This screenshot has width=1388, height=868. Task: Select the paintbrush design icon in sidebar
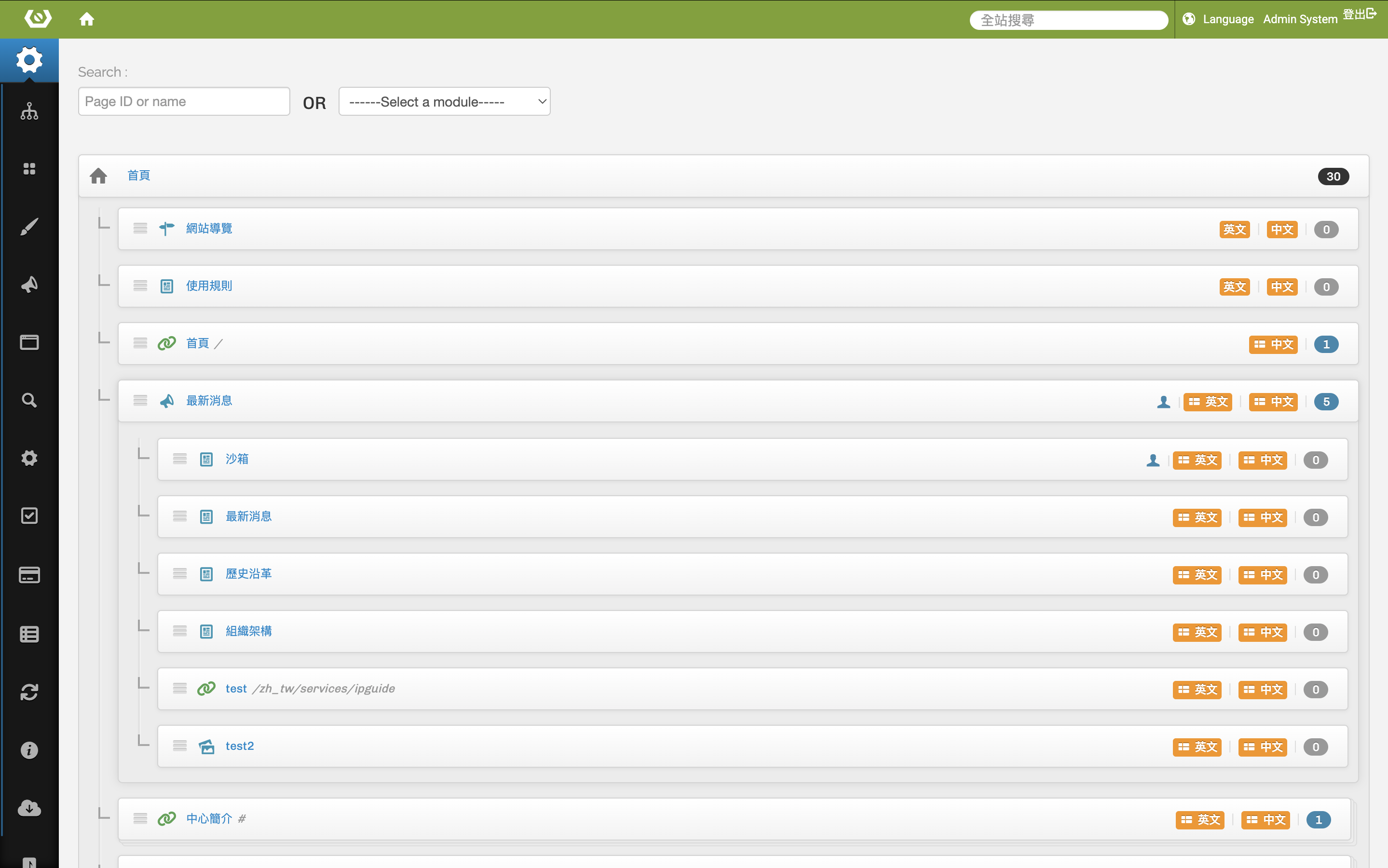click(x=29, y=227)
